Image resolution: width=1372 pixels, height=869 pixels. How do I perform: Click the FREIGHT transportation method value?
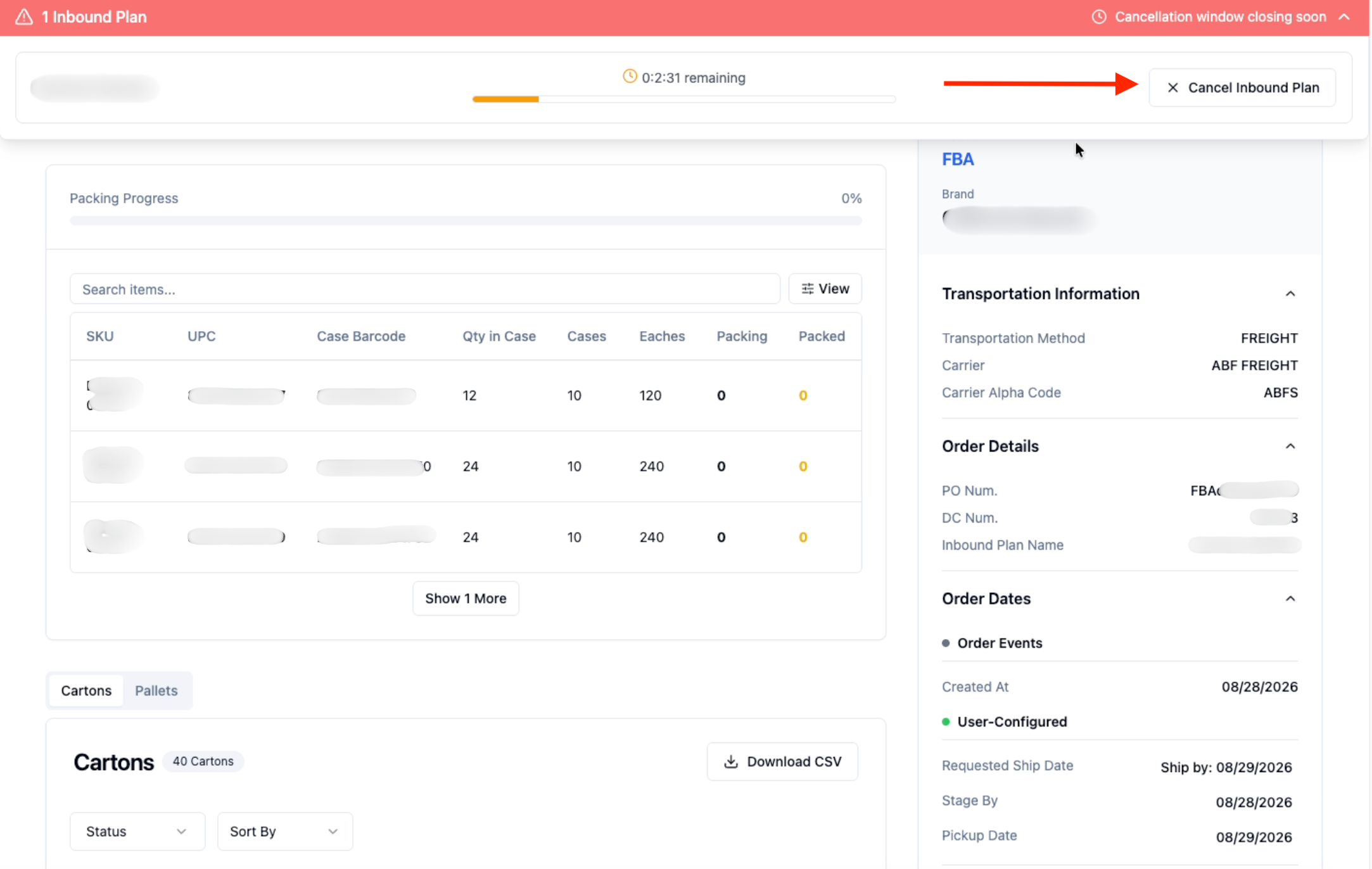click(x=1269, y=338)
